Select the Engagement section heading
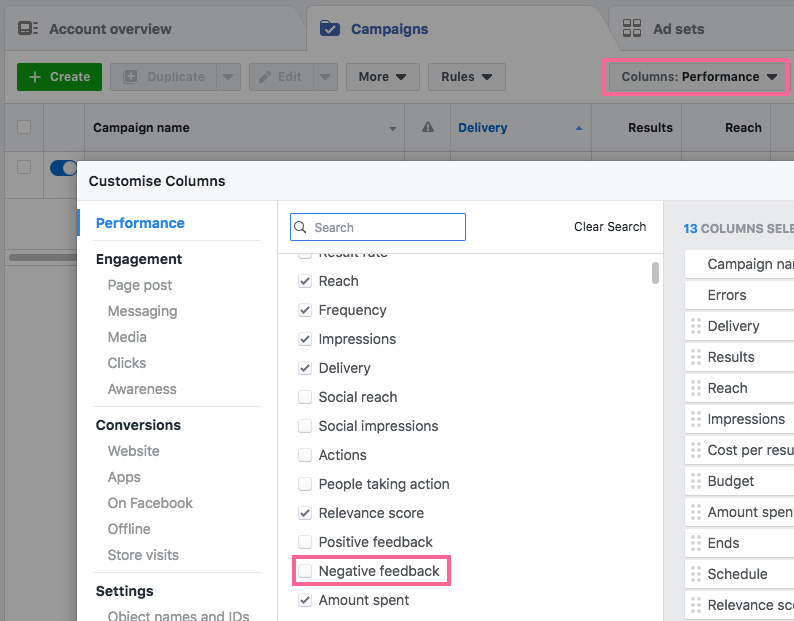This screenshot has width=794, height=621. click(x=139, y=259)
